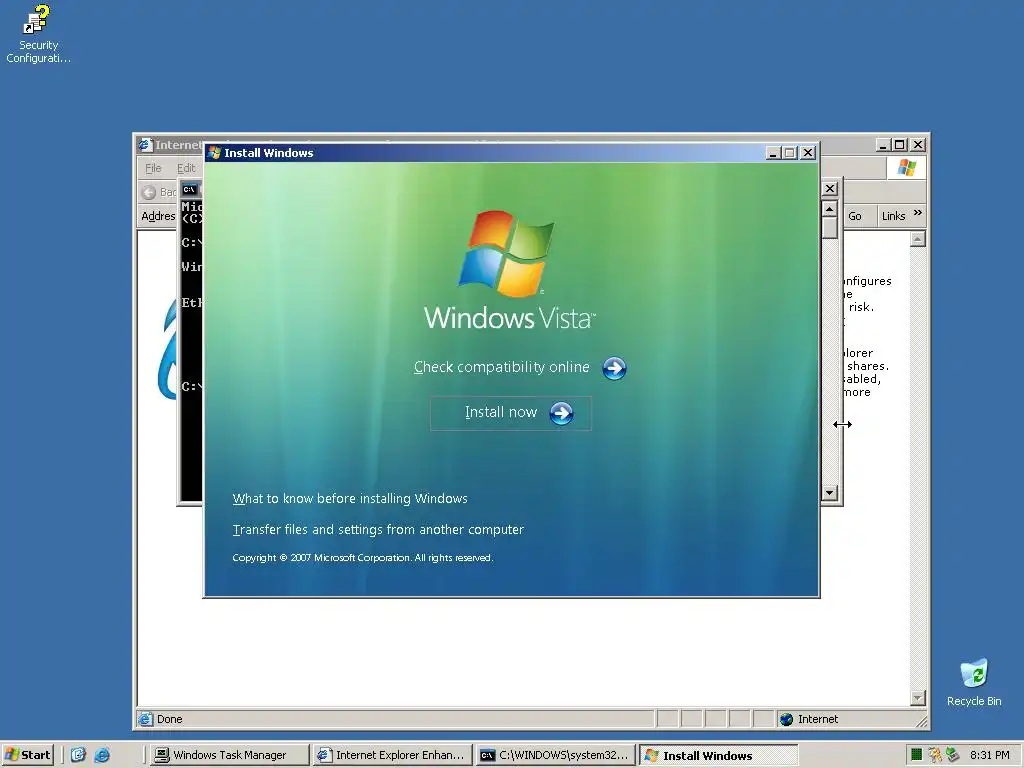Image resolution: width=1024 pixels, height=768 pixels.
Task: Click Check compatibility online link
Action: (502, 367)
